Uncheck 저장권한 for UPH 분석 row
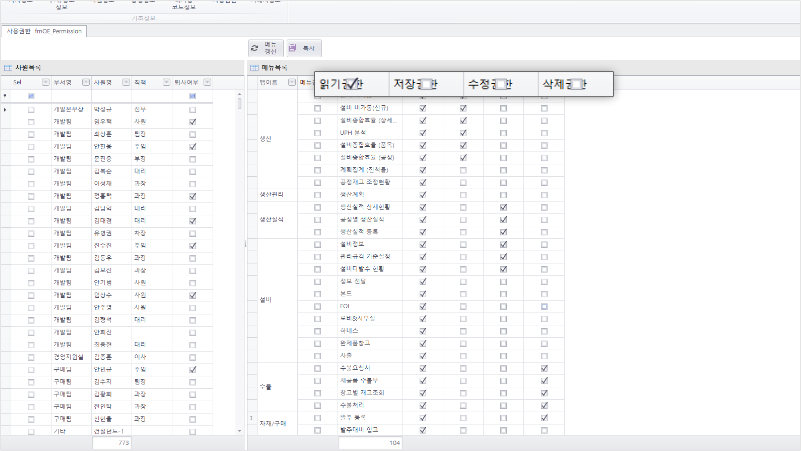801x451 pixels. click(x=463, y=133)
